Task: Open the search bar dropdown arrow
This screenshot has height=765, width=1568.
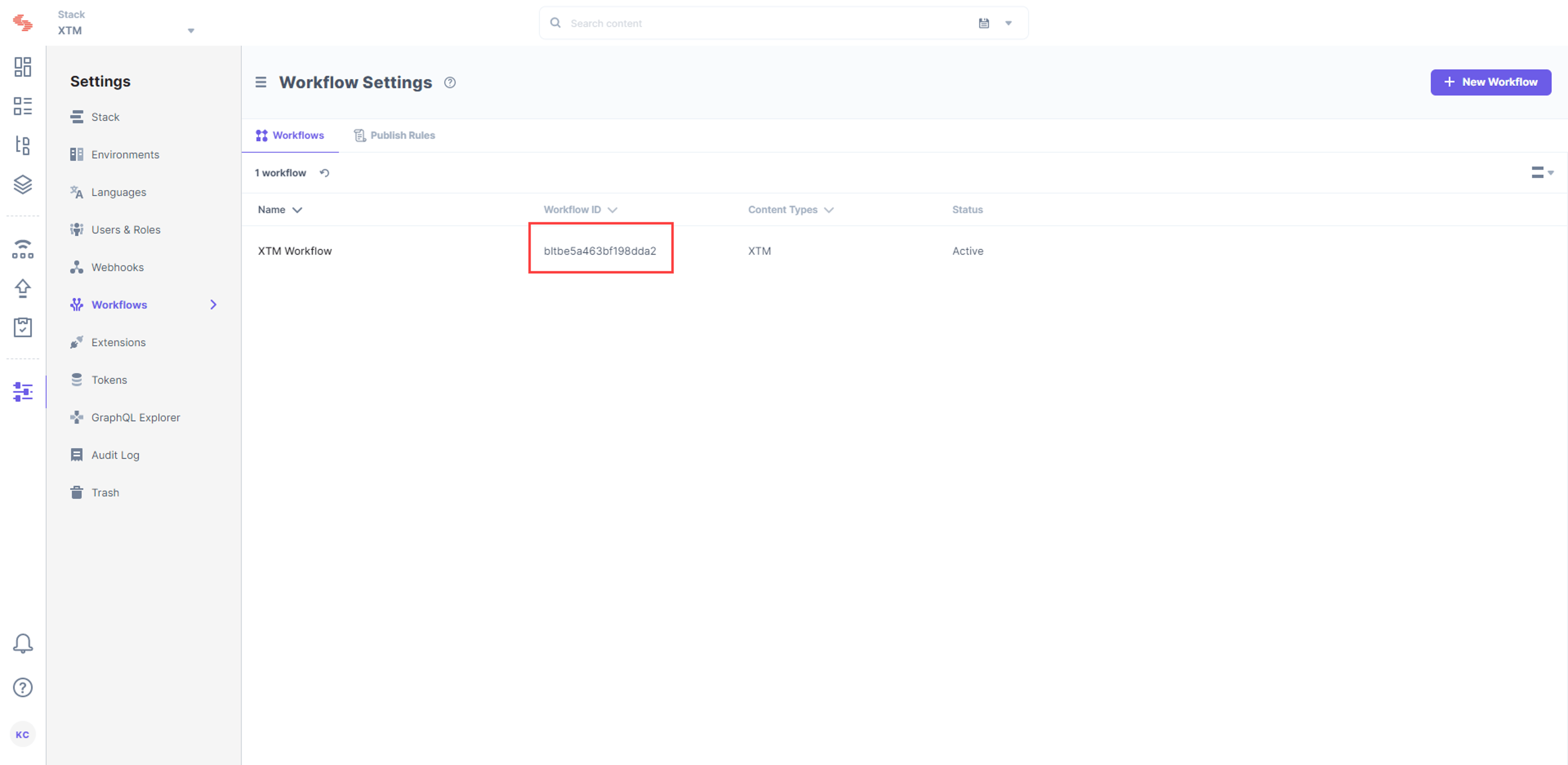Action: click(x=1008, y=23)
